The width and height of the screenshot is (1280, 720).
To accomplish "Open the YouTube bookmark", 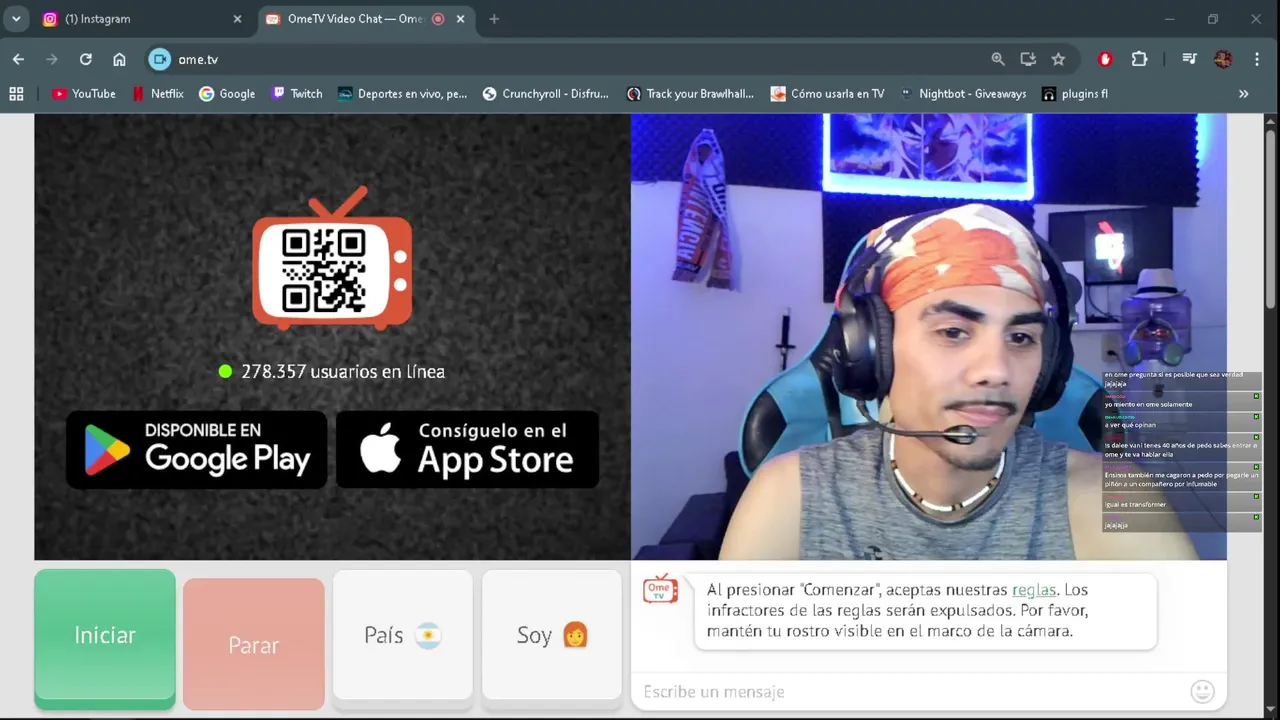I will point(84,93).
